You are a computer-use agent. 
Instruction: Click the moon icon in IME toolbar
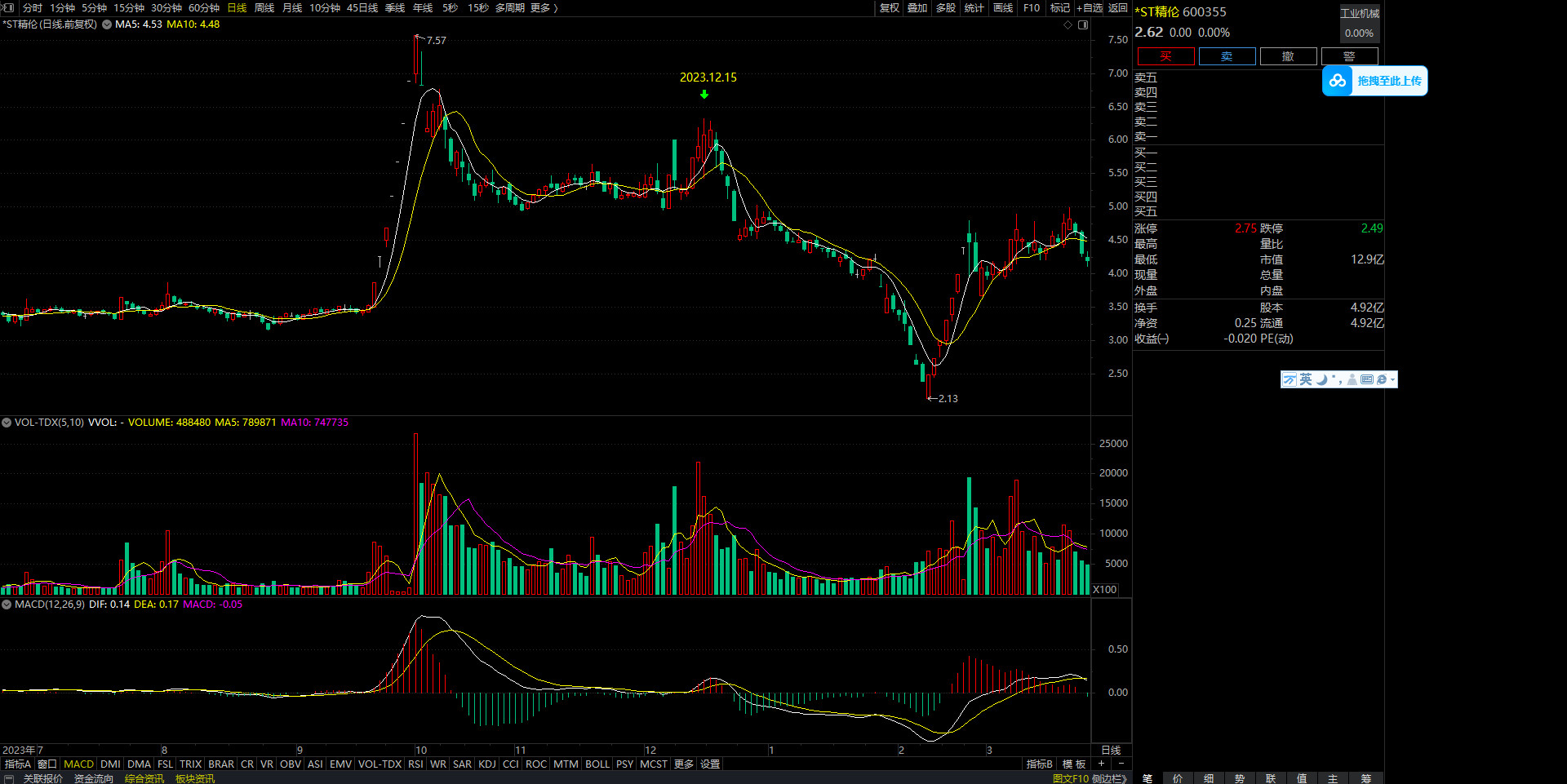[1321, 379]
